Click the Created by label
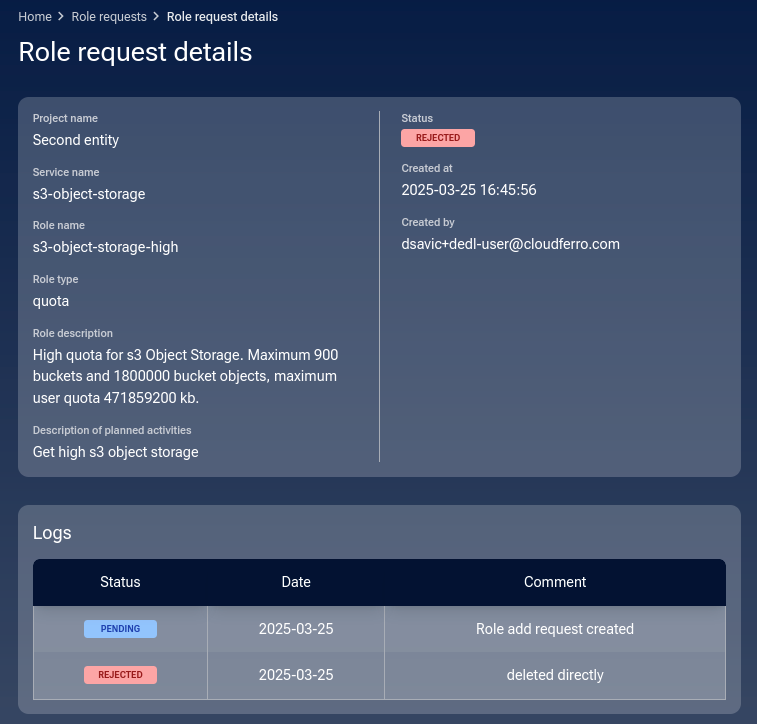The height and width of the screenshot is (724, 757). click(x=428, y=223)
